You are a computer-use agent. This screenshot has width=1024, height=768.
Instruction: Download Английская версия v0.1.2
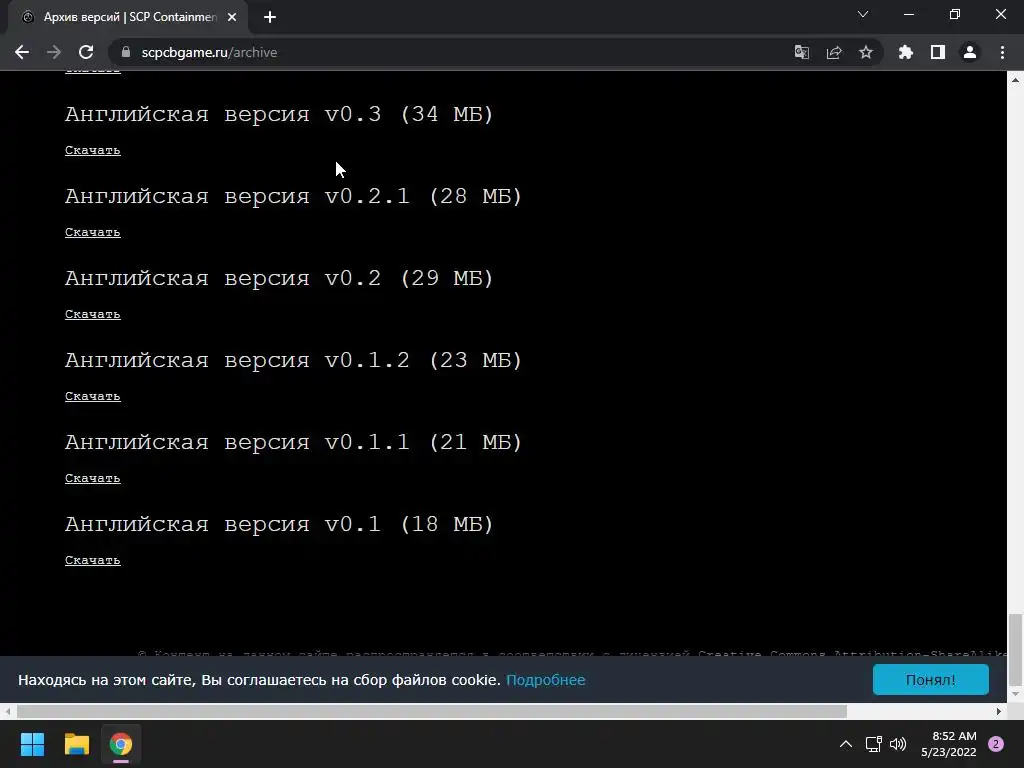(93, 396)
